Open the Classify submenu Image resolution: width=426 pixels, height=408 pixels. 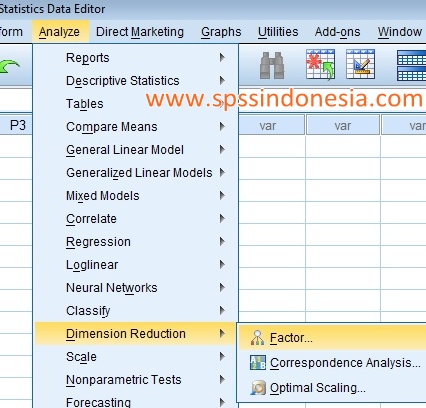click(x=136, y=311)
